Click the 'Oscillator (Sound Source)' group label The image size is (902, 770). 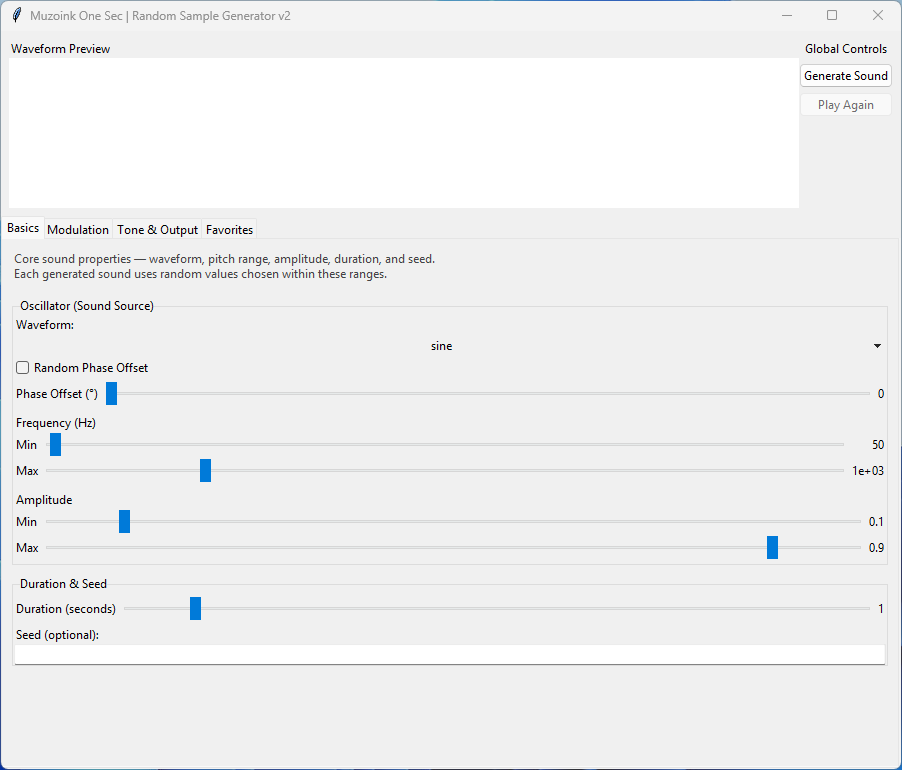87,306
